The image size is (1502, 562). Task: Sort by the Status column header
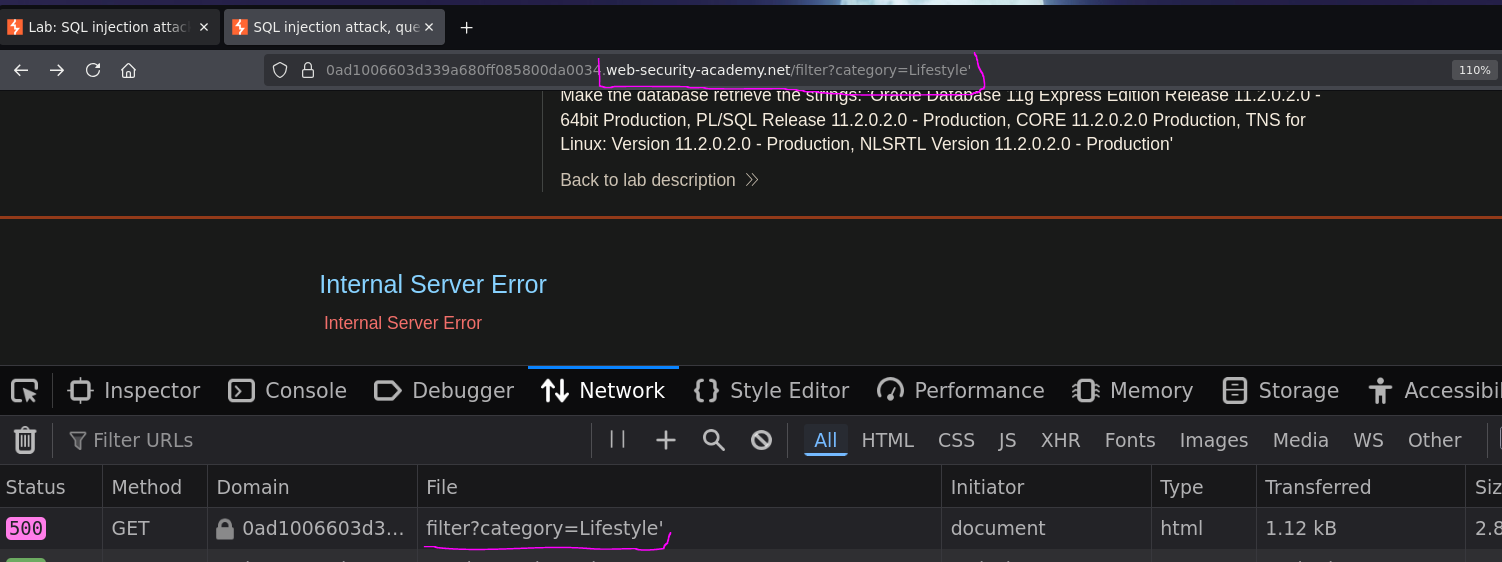(x=50, y=487)
